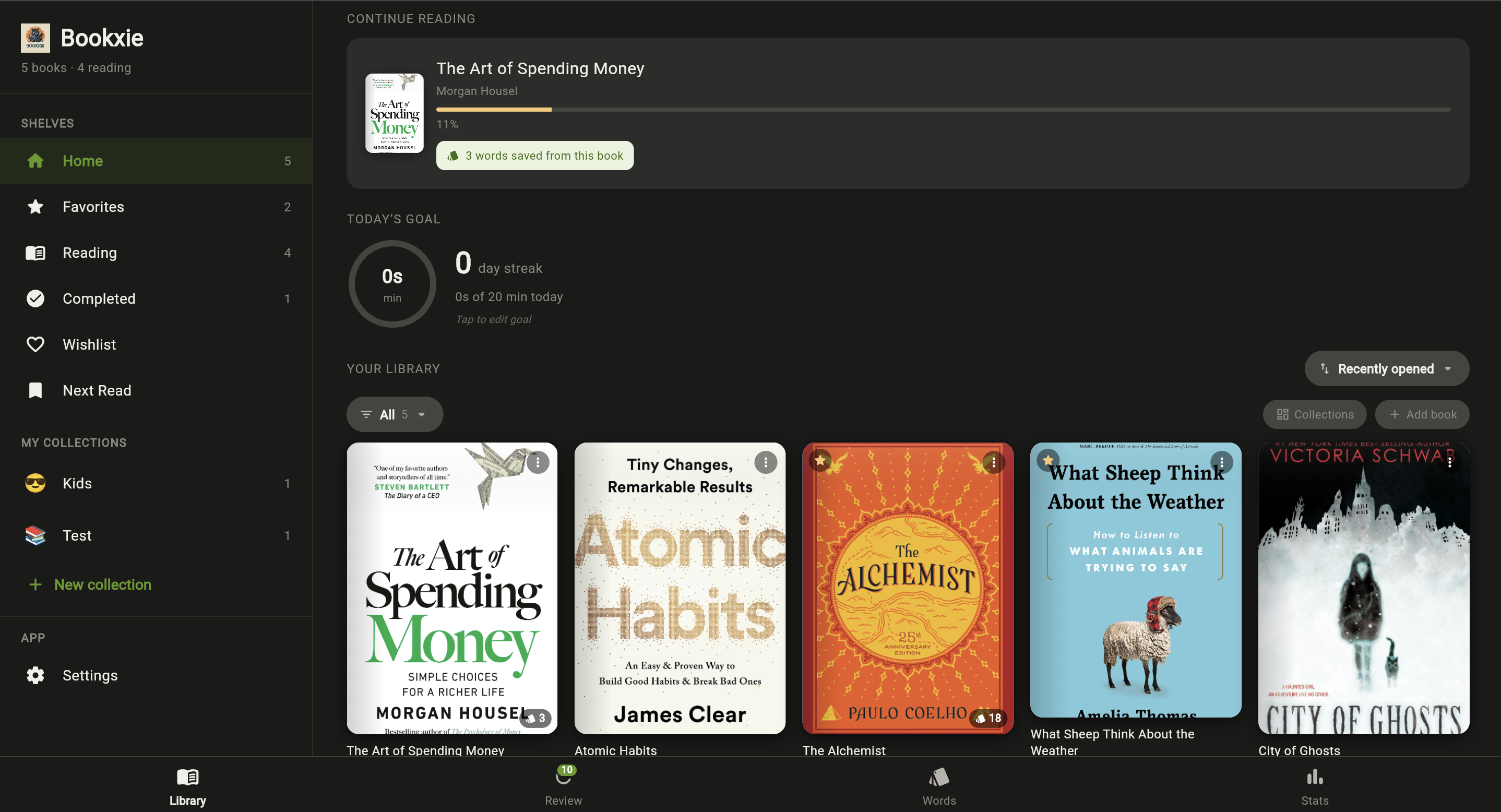Click the Library tab book icon
Image resolution: width=1501 pixels, height=812 pixels.
coord(188,777)
